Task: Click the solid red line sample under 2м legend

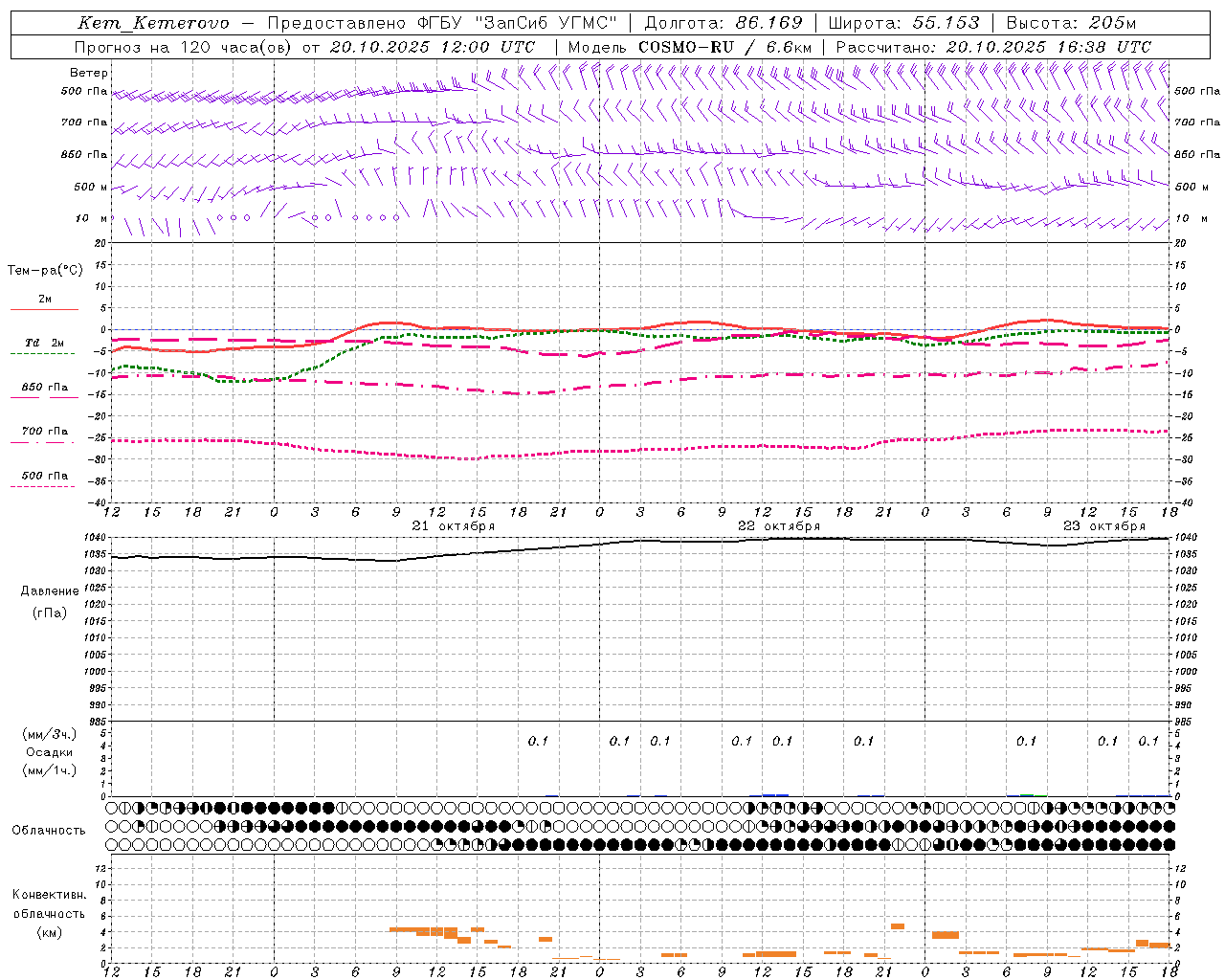Action: (x=44, y=309)
